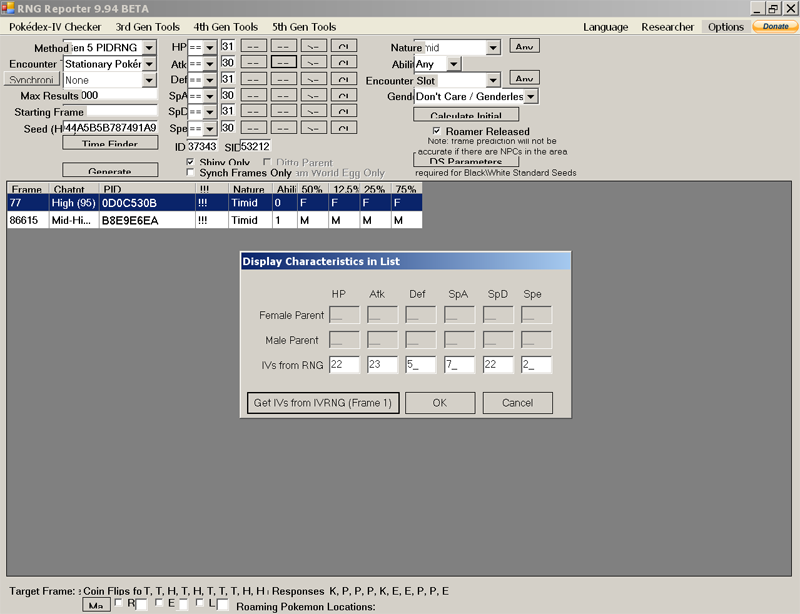Open DS Parameters
The image size is (800, 614).
(x=466, y=161)
